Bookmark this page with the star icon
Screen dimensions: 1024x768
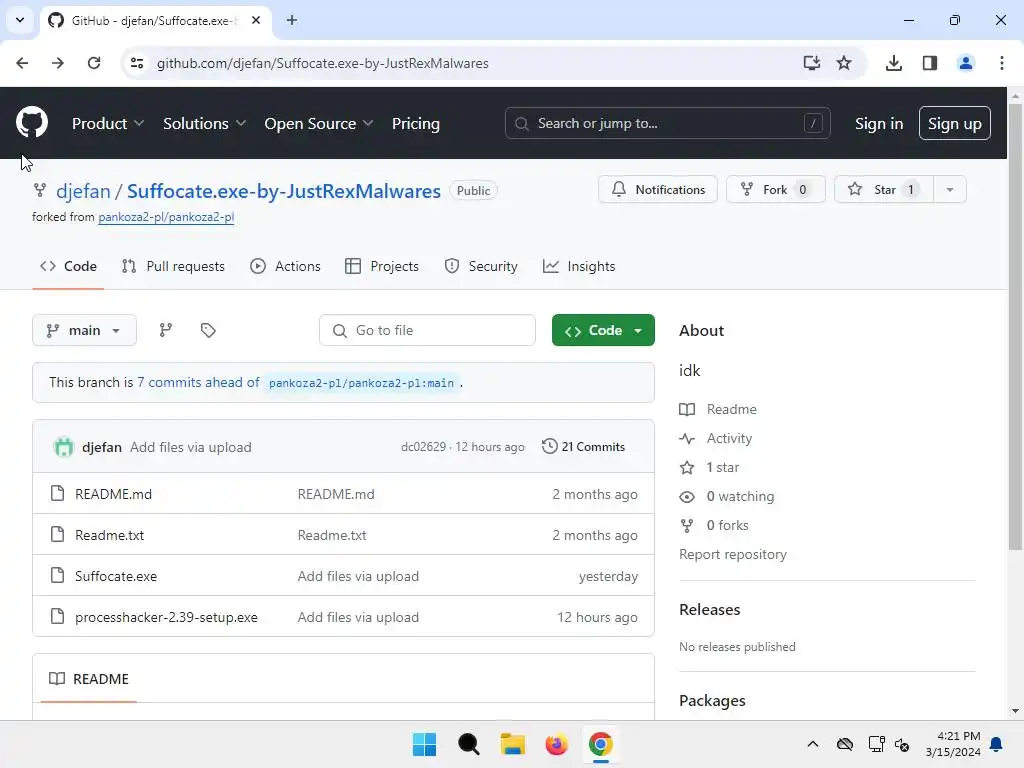click(844, 63)
